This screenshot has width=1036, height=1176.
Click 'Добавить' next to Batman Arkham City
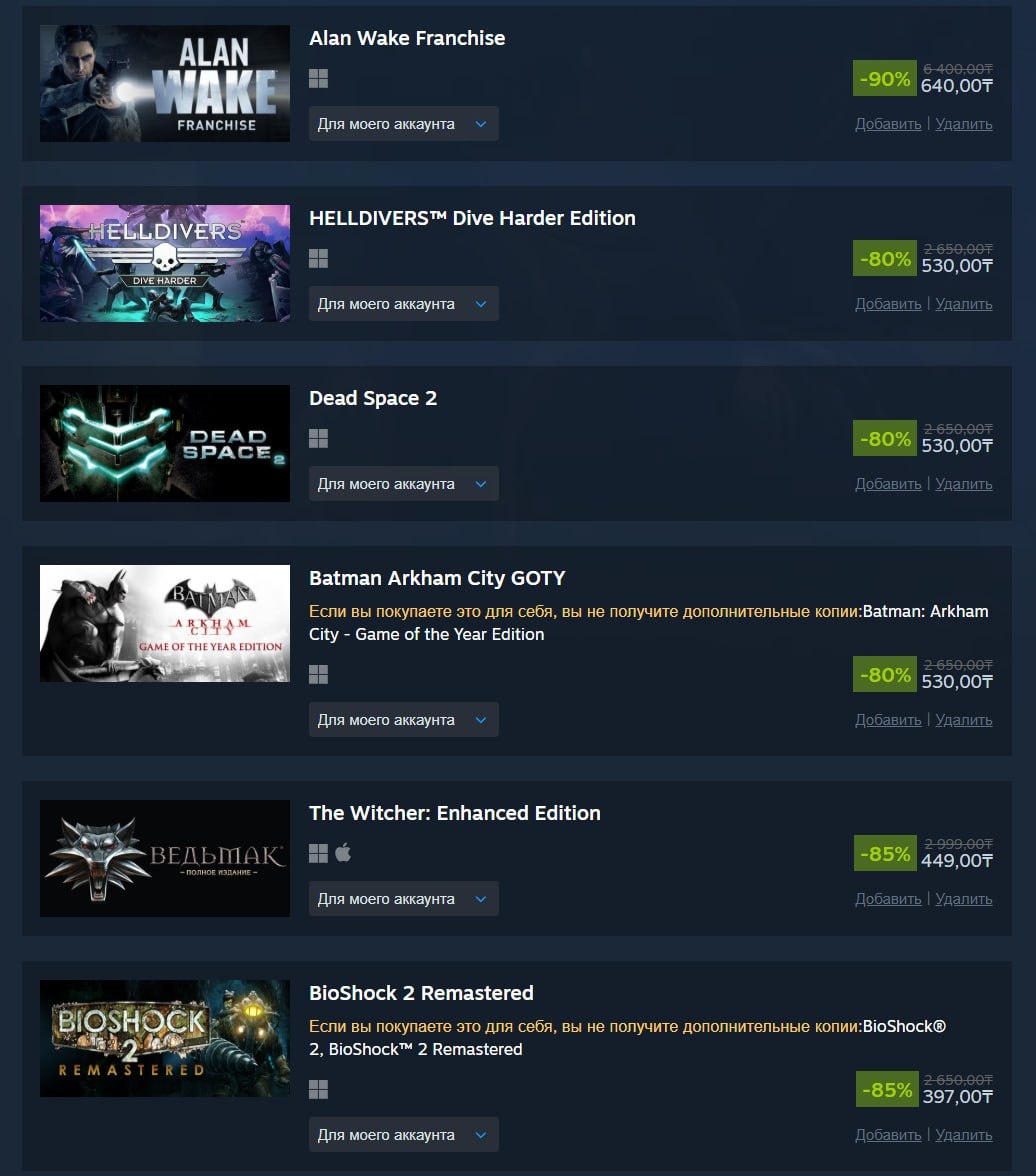click(x=888, y=719)
